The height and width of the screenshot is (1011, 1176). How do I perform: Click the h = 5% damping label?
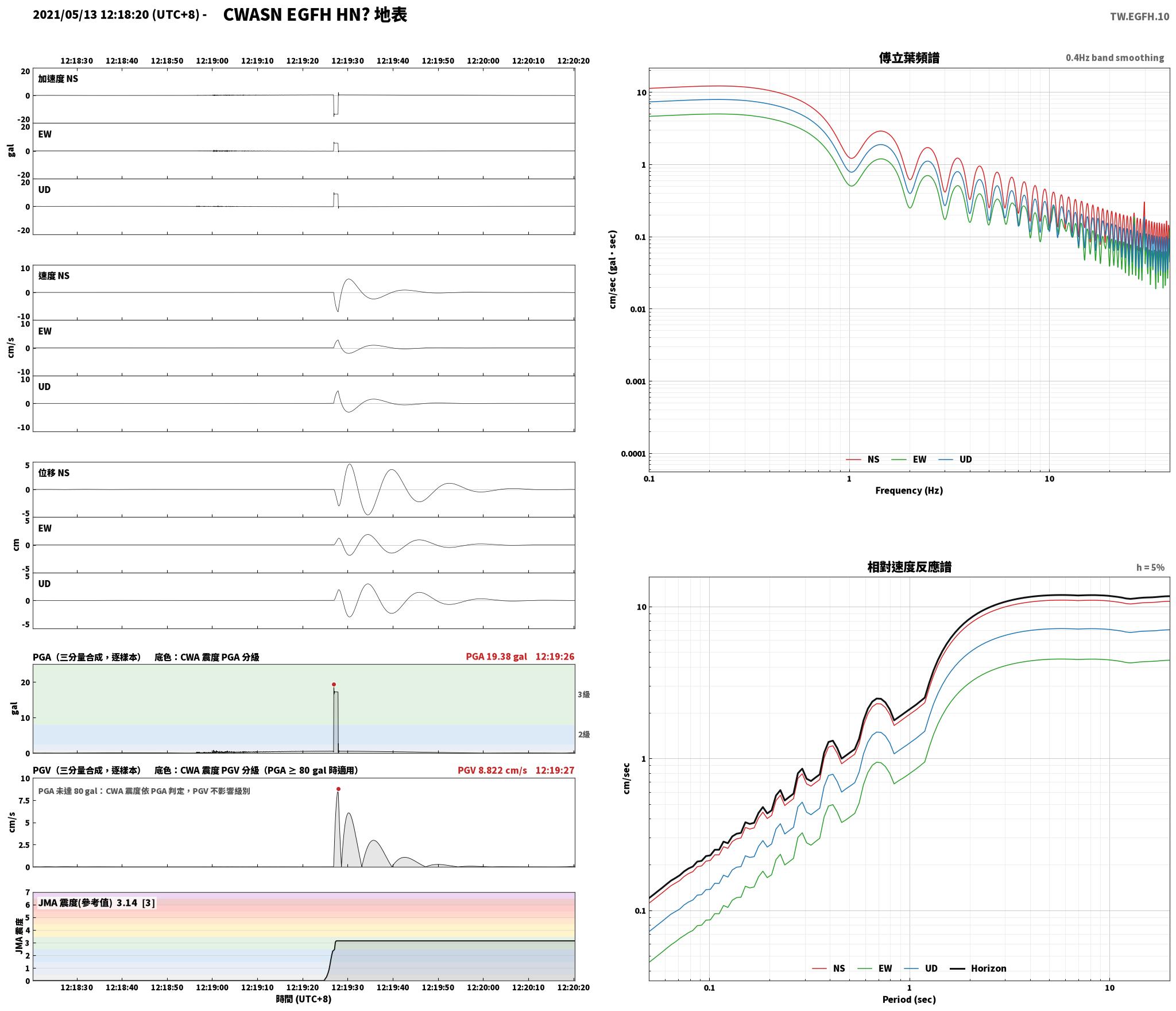pyautogui.click(x=1150, y=567)
